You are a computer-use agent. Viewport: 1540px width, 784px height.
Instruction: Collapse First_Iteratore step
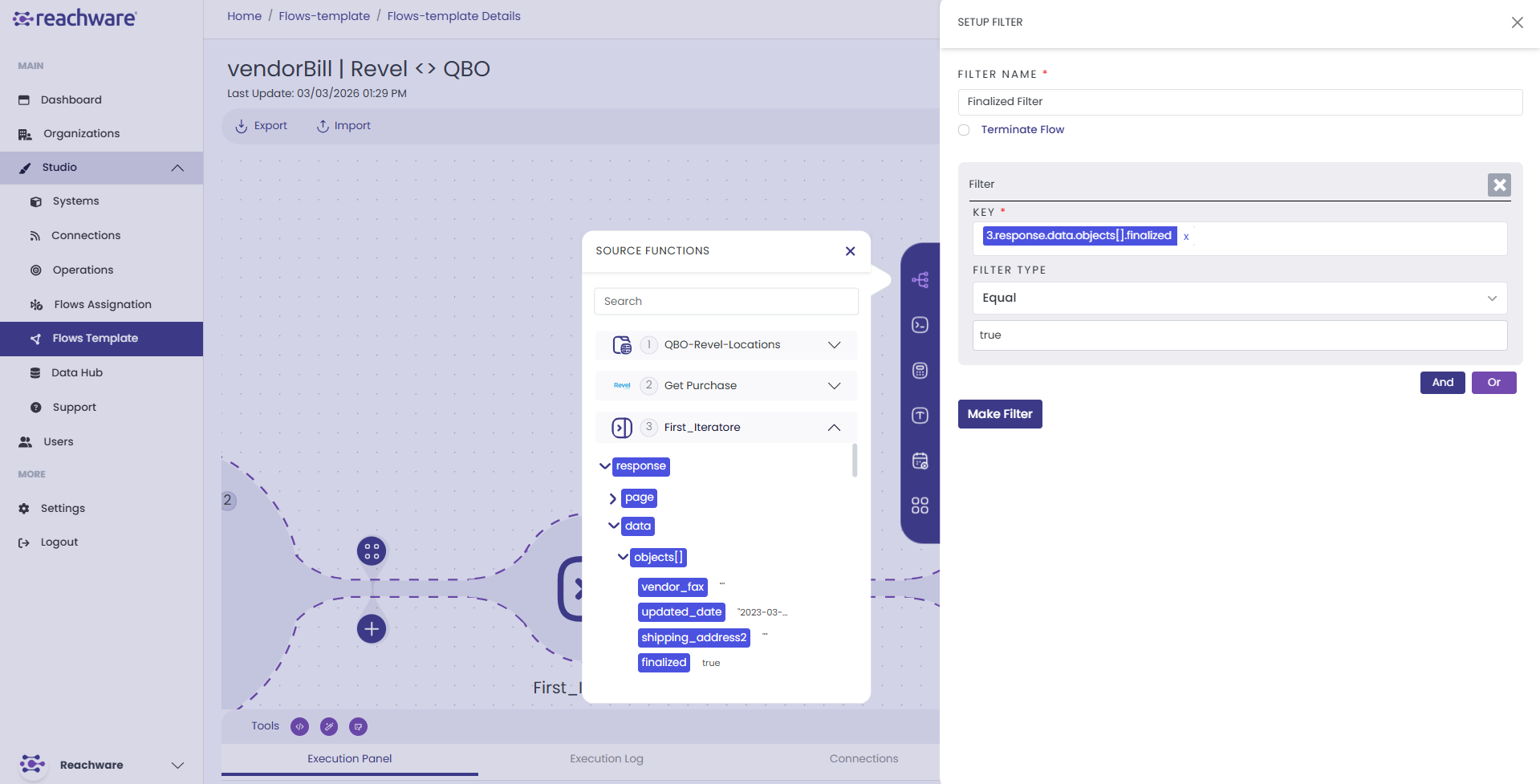(x=834, y=428)
